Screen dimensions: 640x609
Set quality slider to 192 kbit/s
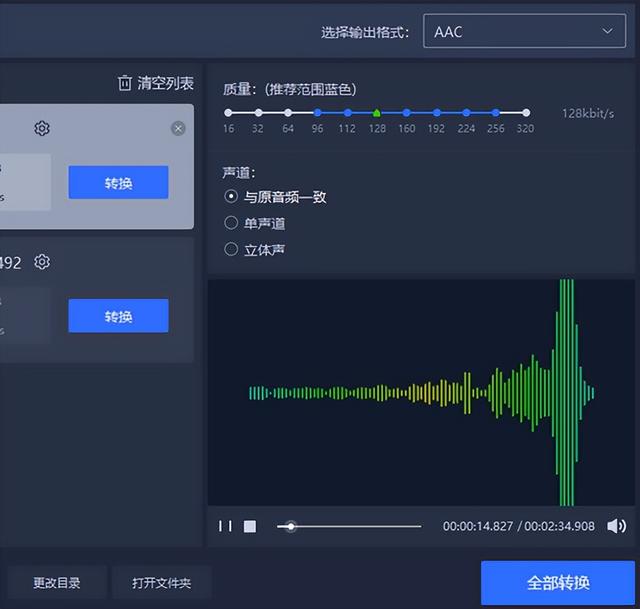[436, 113]
